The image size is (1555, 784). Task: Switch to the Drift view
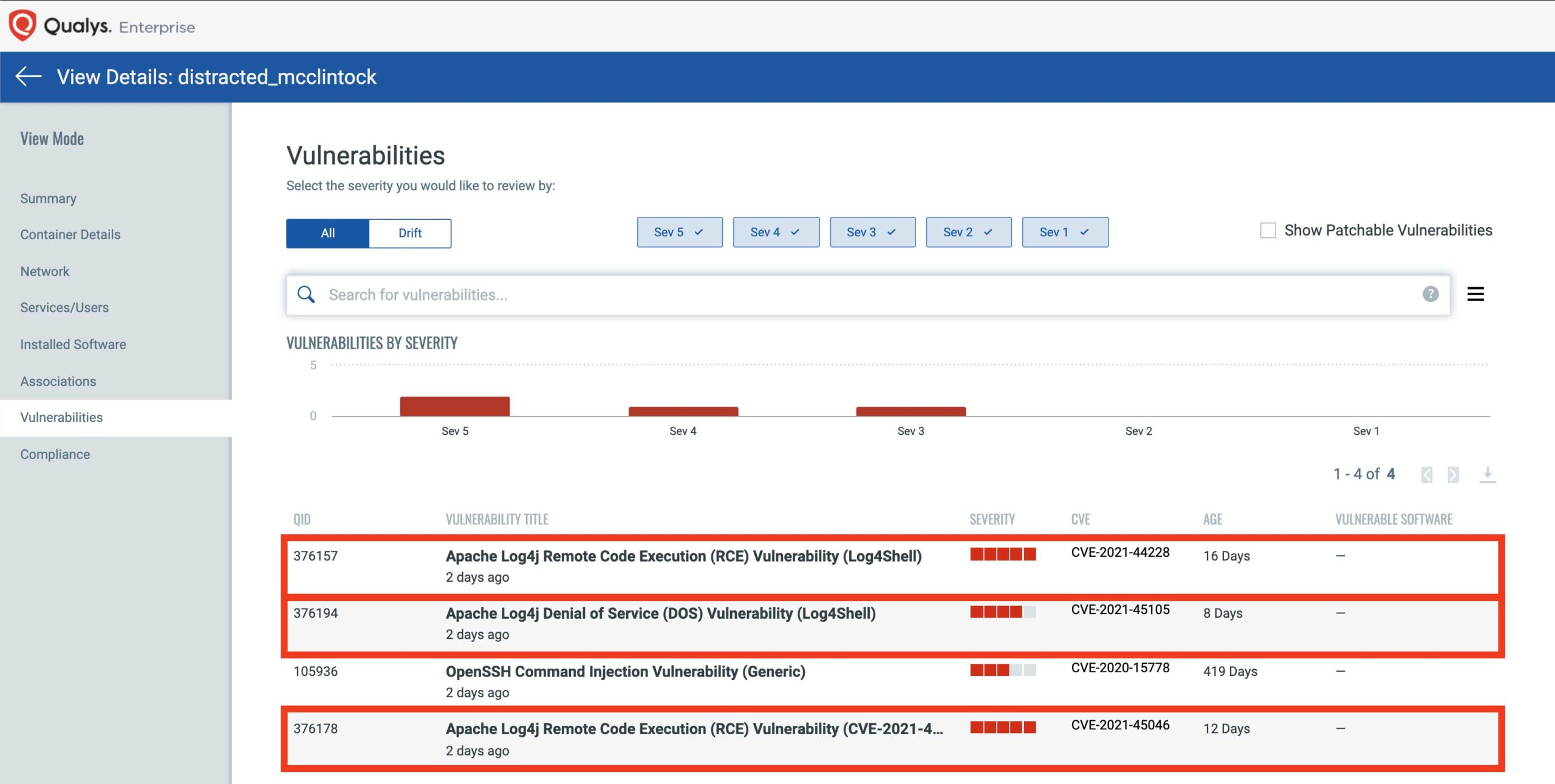tap(410, 233)
